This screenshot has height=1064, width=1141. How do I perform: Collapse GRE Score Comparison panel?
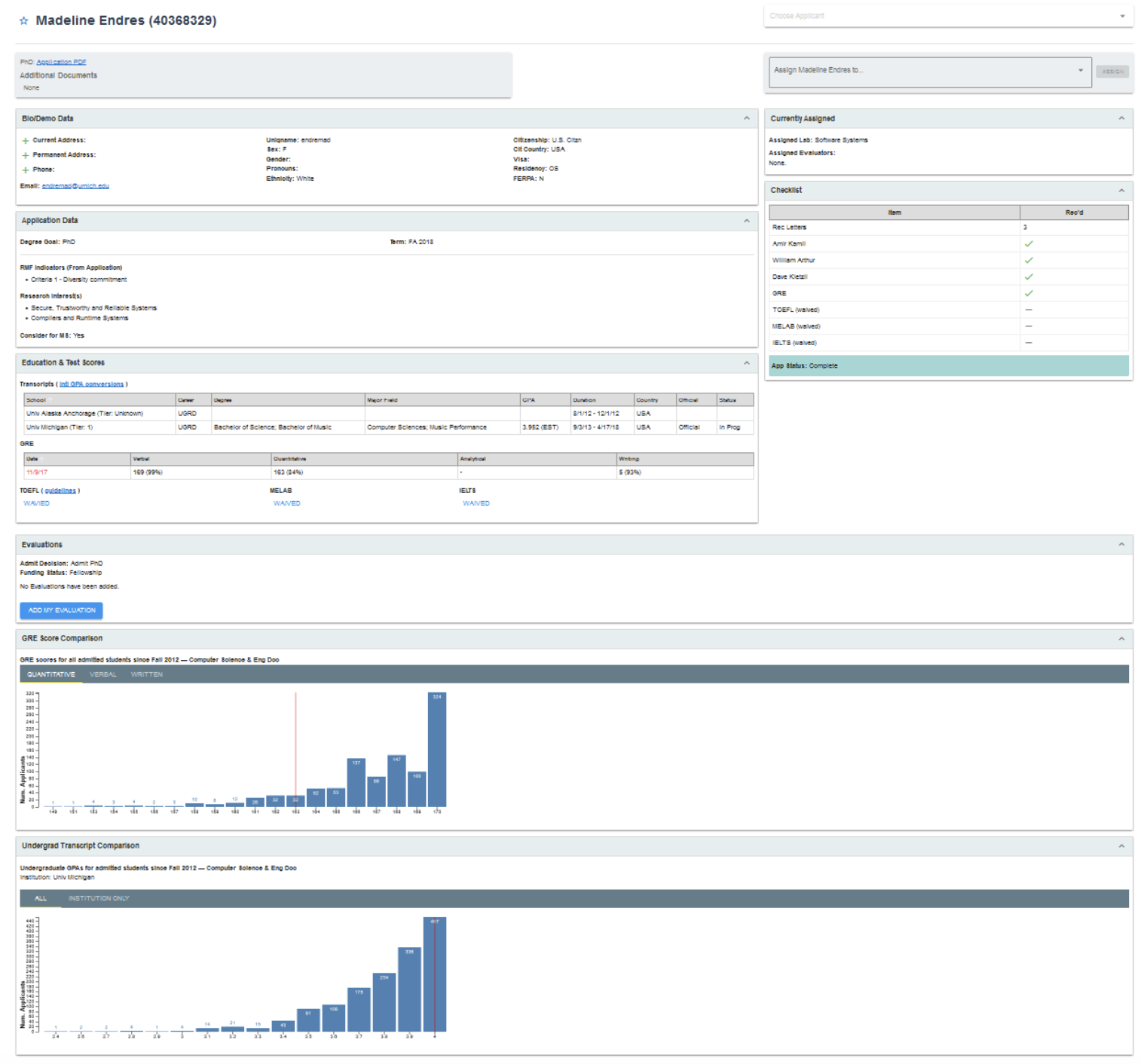click(x=1121, y=639)
